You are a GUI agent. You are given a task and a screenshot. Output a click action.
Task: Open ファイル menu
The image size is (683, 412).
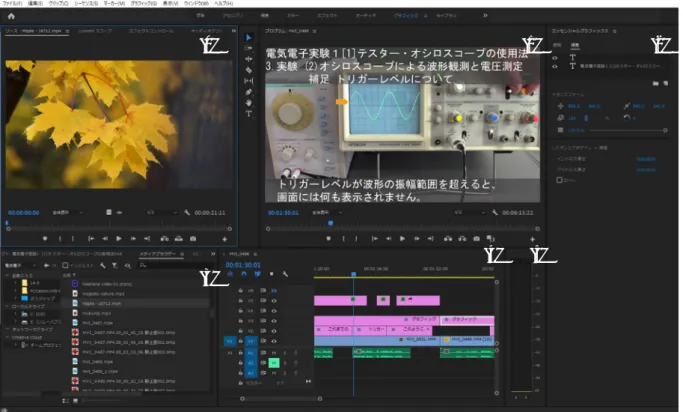[x=12, y=3]
